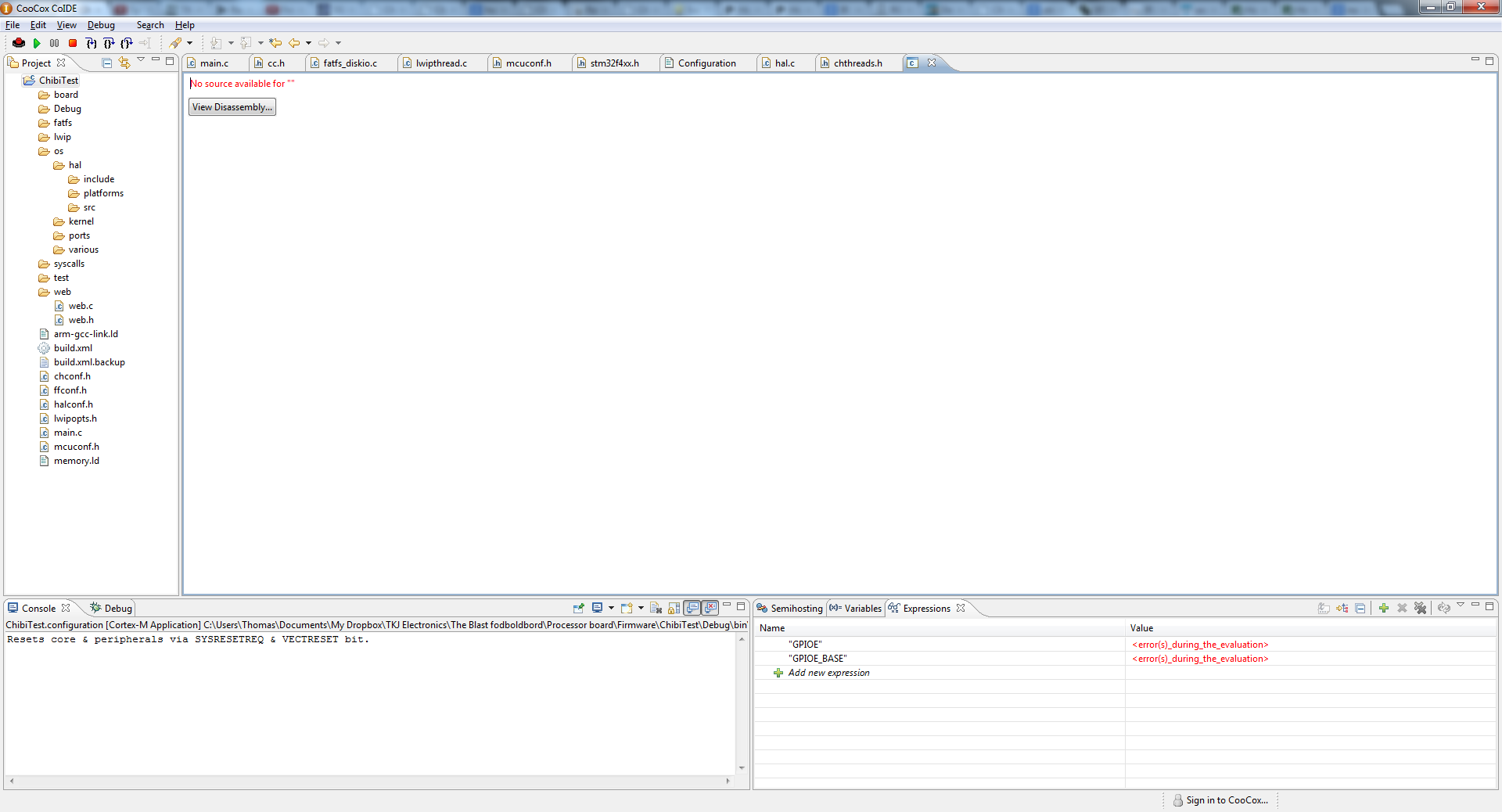This screenshot has height=812, width=1502.
Task: Open the Expressions view menu triangle
Action: (x=1461, y=605)
